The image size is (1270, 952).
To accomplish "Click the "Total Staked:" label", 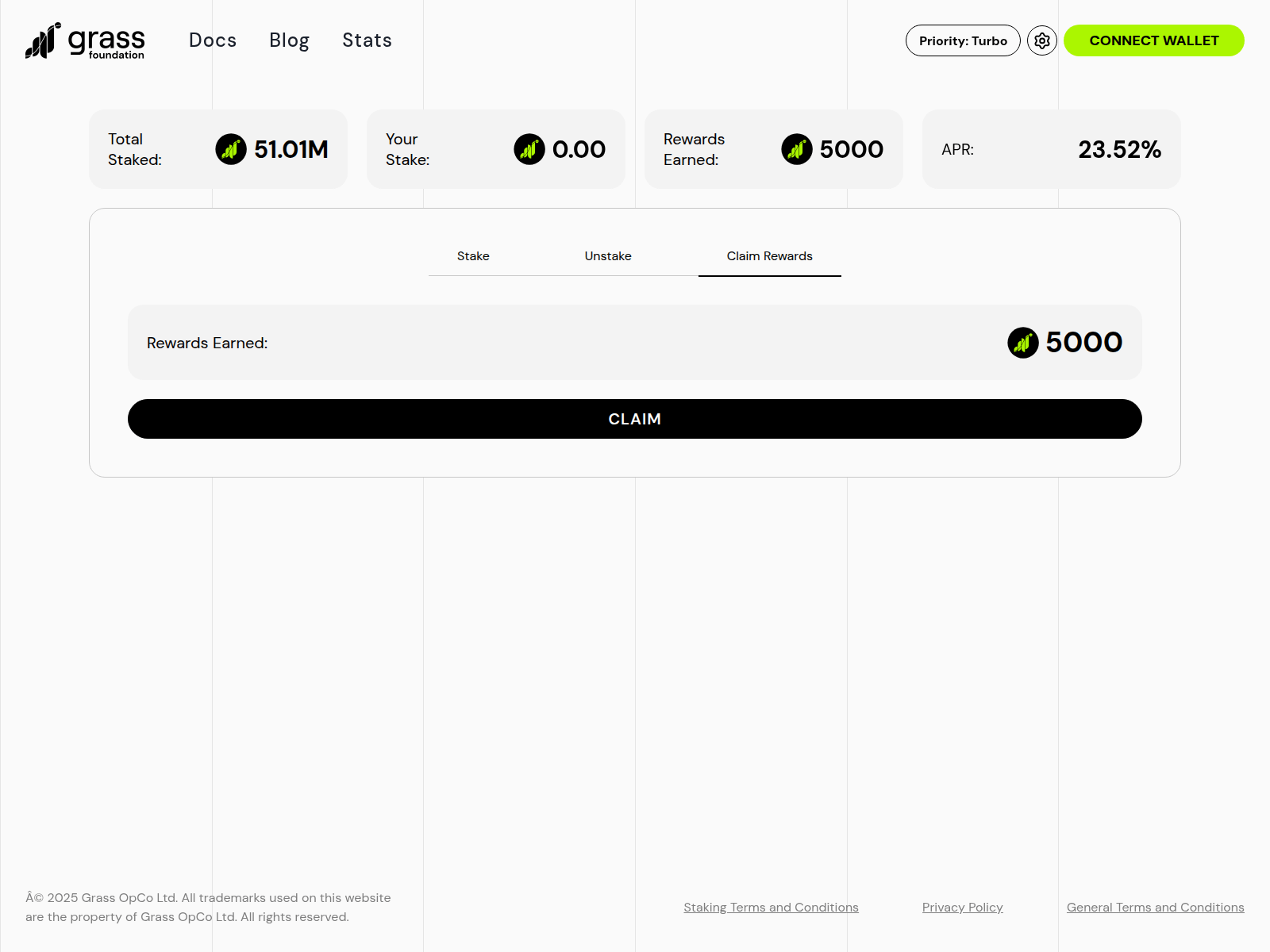I will [x=135, y=149].
